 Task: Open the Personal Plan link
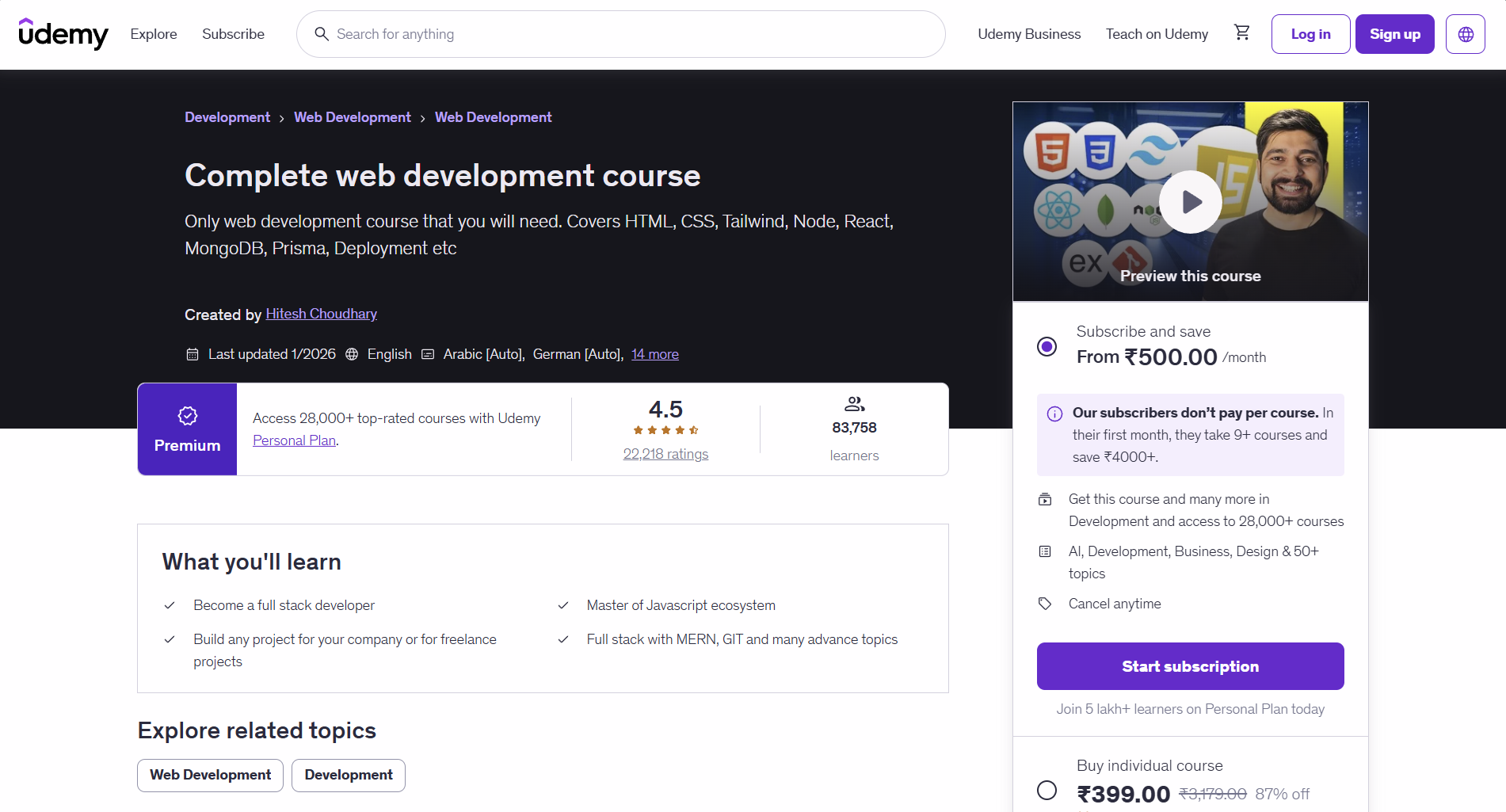click(294, 440)
